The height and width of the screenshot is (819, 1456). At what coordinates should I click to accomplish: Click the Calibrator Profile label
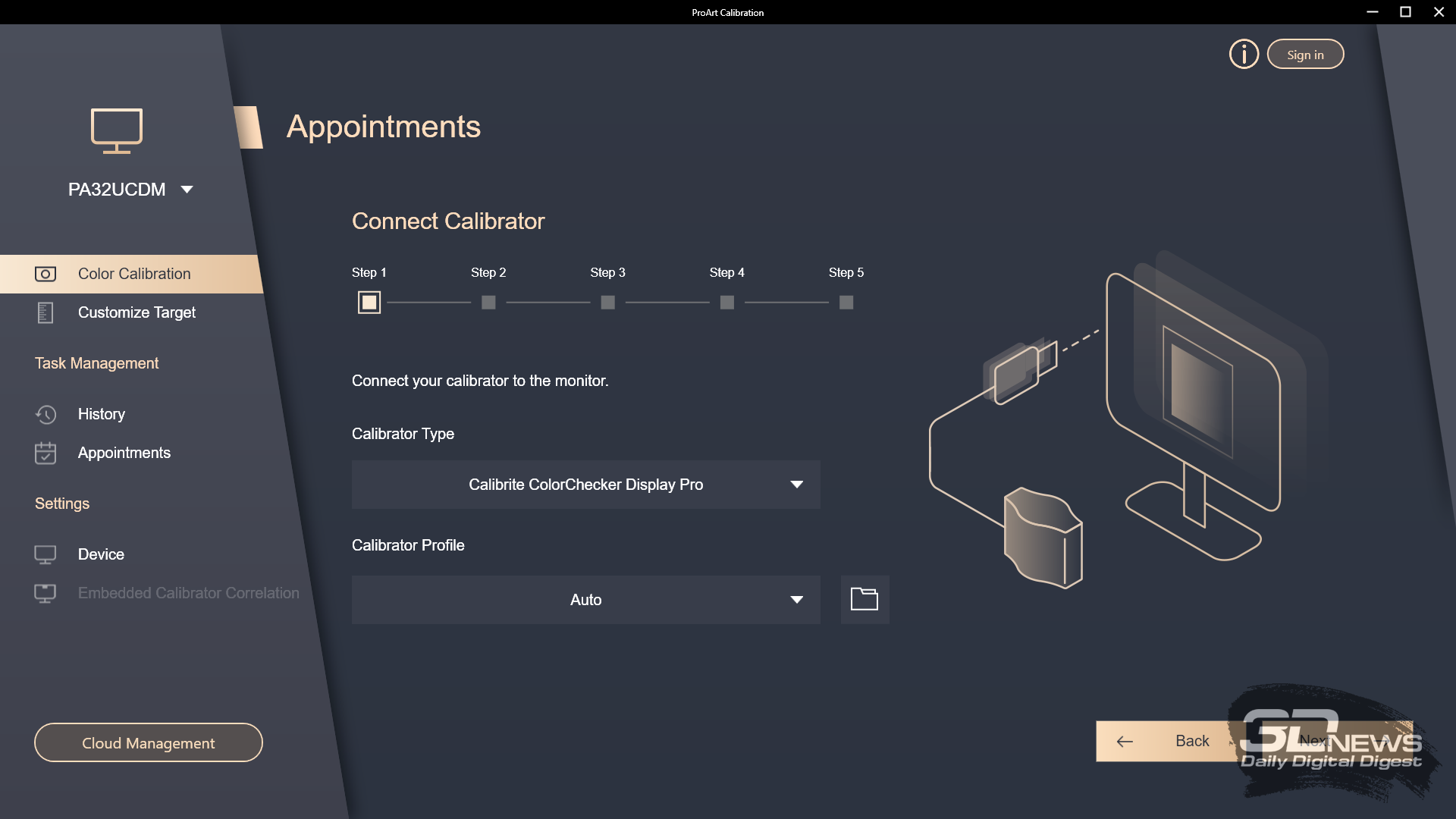point(408,545)
